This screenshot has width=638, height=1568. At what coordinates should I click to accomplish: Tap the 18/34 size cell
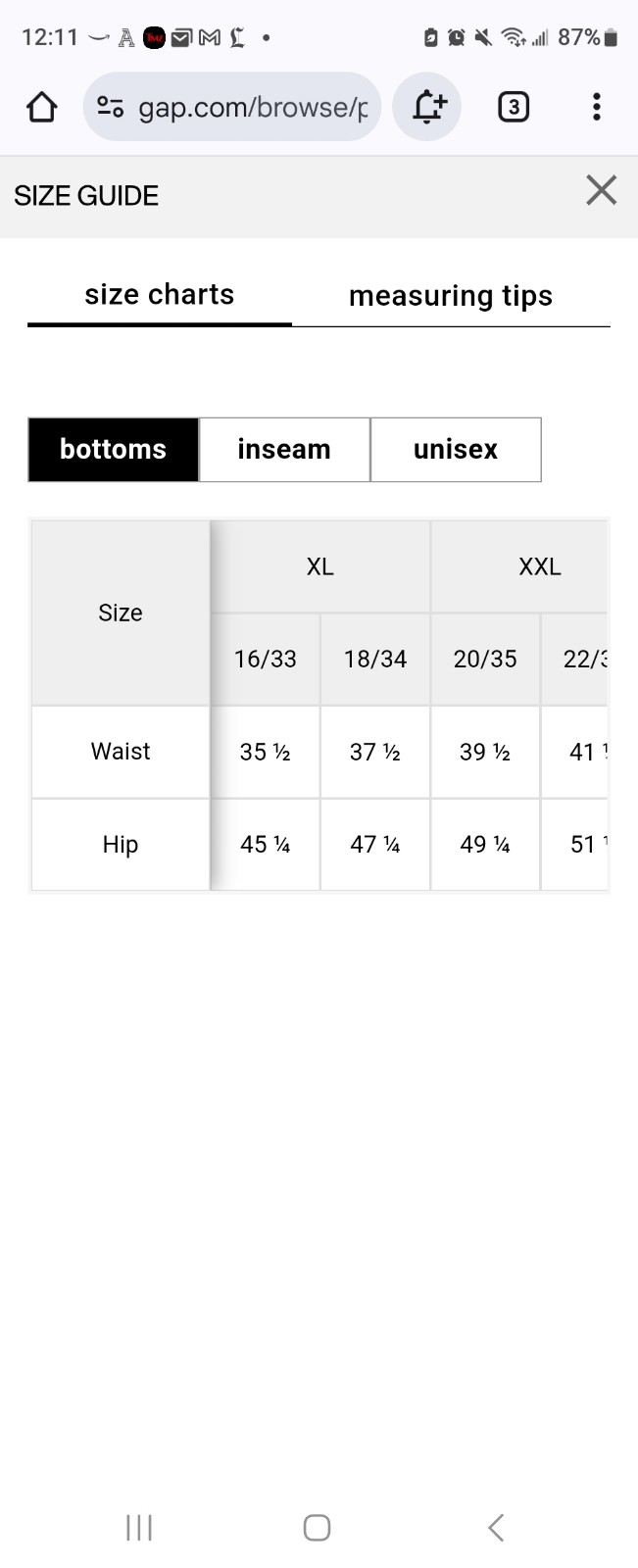tap(375, 660)
